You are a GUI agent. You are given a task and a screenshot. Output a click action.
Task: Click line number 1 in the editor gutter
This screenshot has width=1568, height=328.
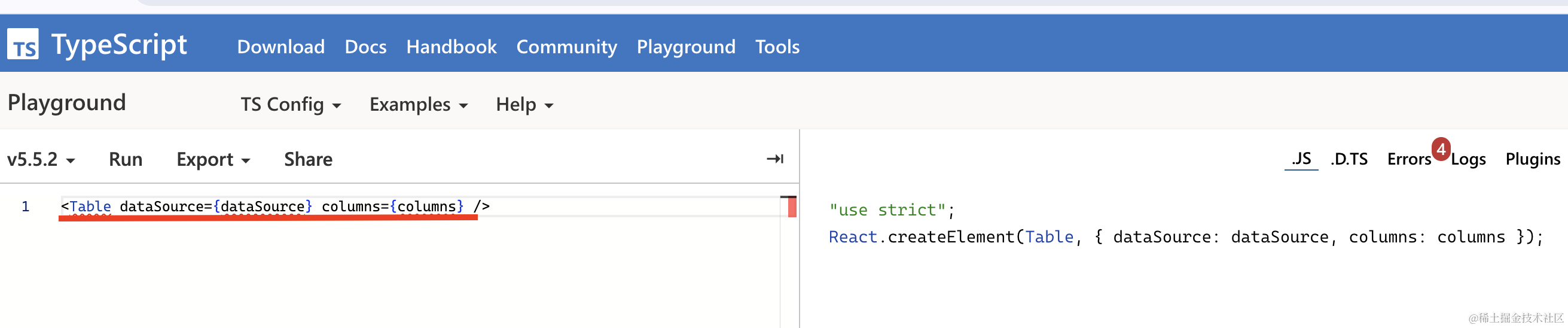(x=26, y=206)
